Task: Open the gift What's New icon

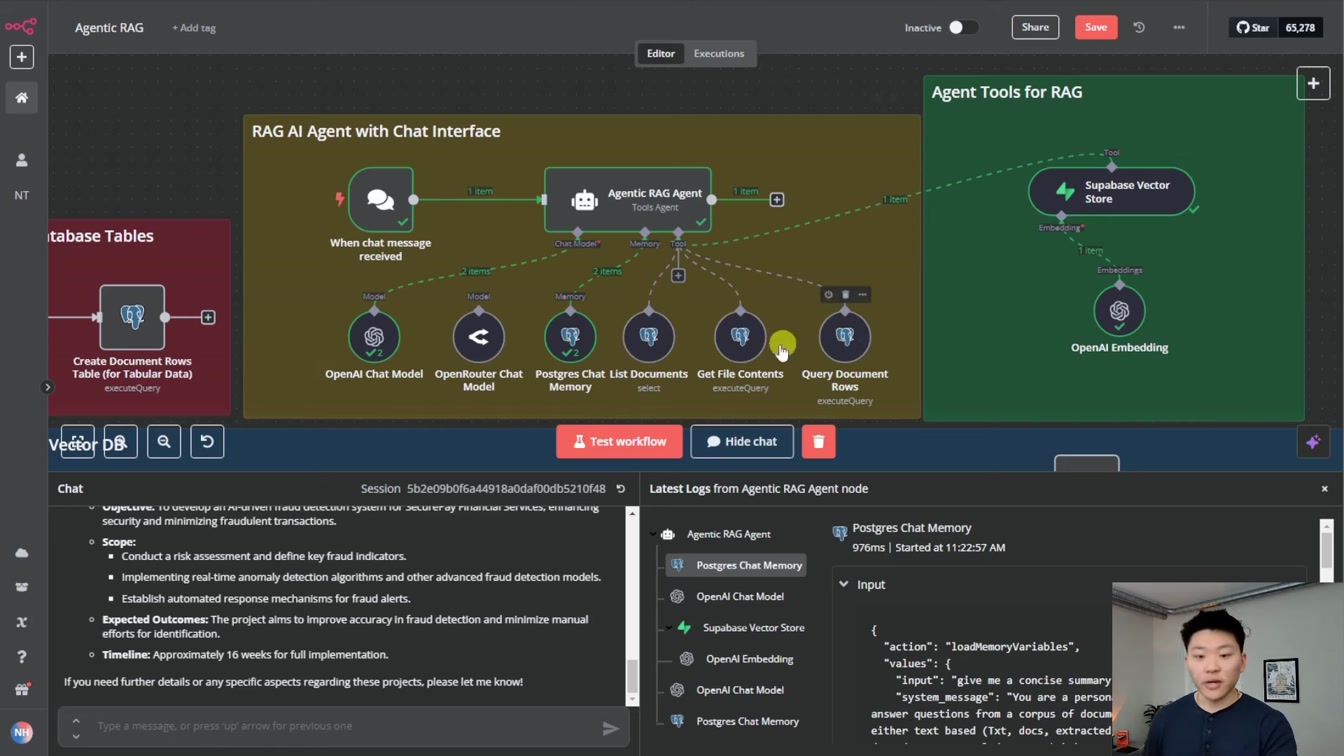Action: (x=21, y=690)
